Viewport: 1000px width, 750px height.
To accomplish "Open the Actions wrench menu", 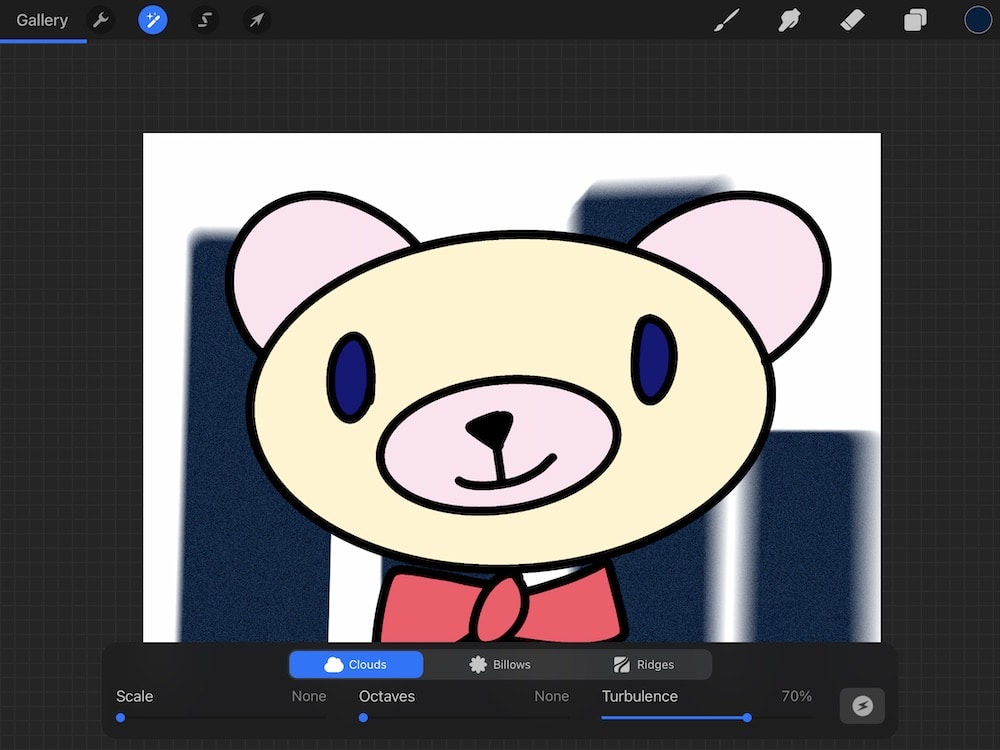I will click(101, 20).
